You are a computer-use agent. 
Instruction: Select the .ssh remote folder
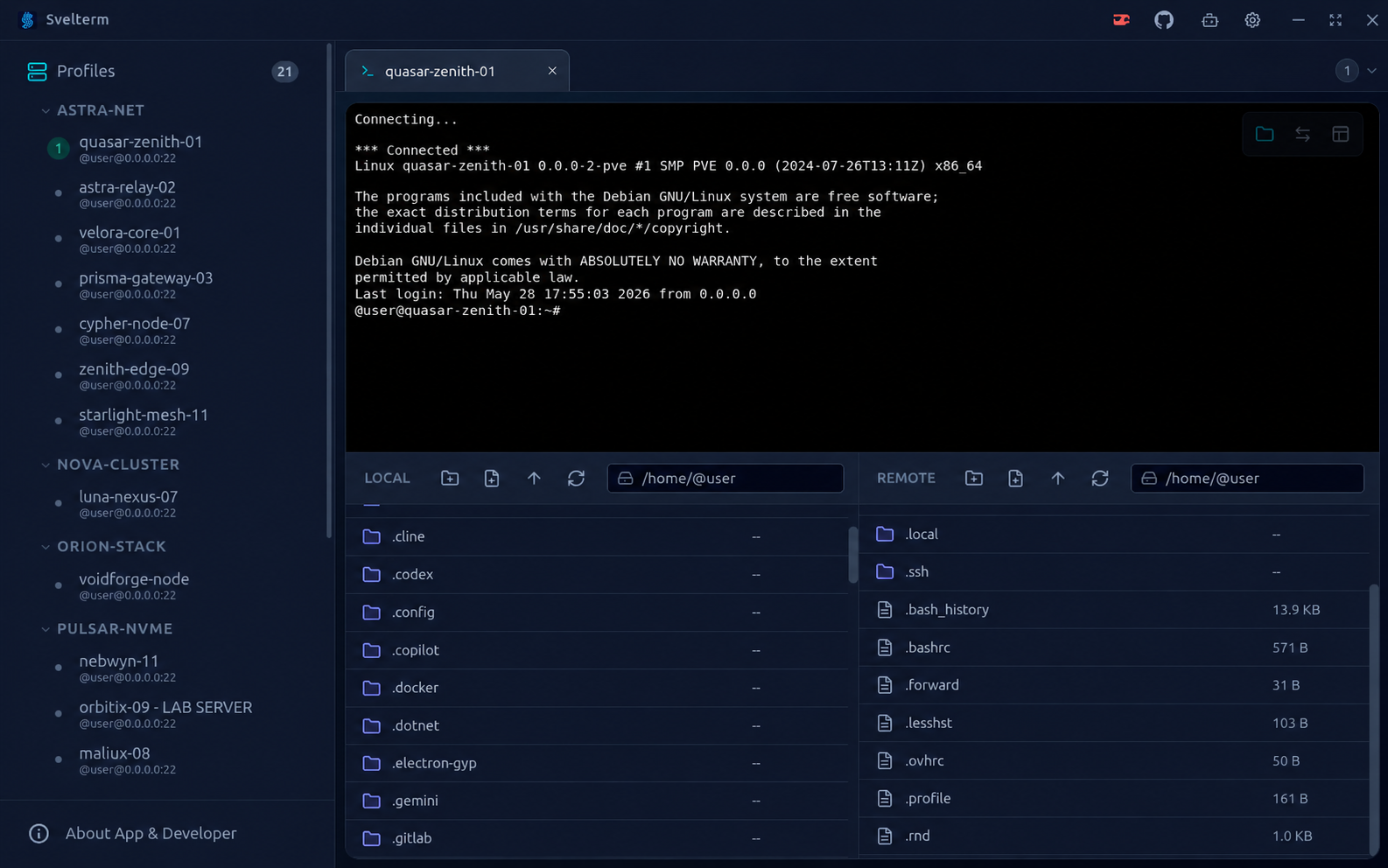tap(1114, 571)
